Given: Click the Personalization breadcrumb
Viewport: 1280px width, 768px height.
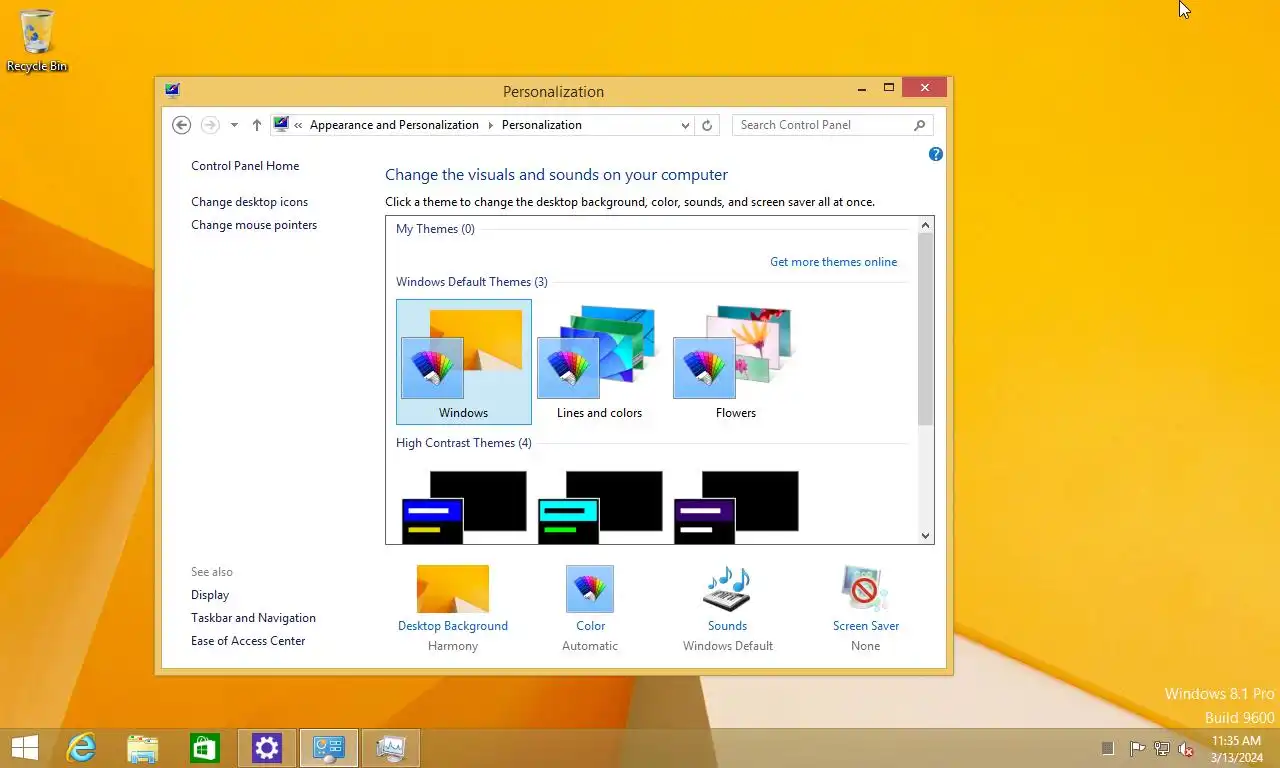Looking at the screenshot, I should [x=541, y=125].
